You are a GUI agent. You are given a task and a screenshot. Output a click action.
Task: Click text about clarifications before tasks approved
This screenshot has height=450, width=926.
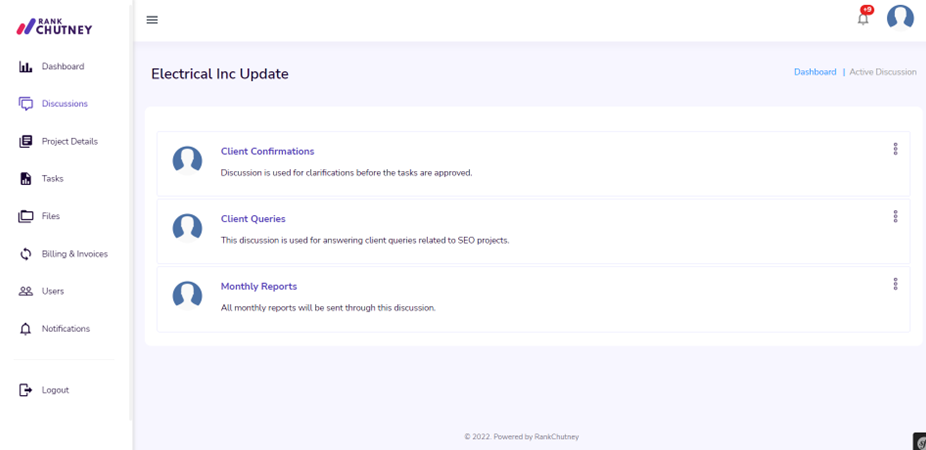click(347, 173)
